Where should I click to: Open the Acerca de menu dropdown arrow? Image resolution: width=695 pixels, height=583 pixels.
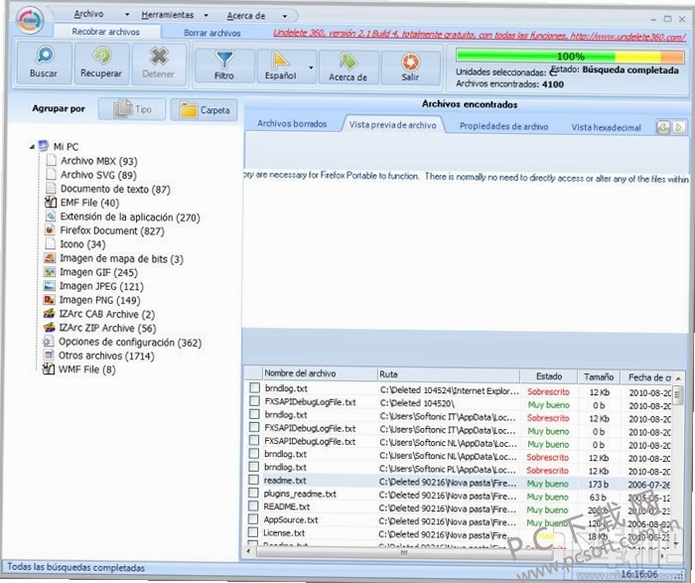click(285, 16)
